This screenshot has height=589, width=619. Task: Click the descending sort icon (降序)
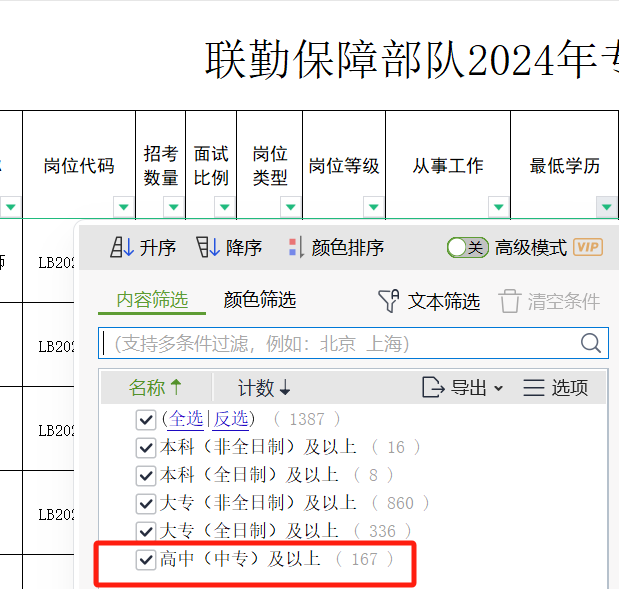pyautogui.click(x=207, y=247)
